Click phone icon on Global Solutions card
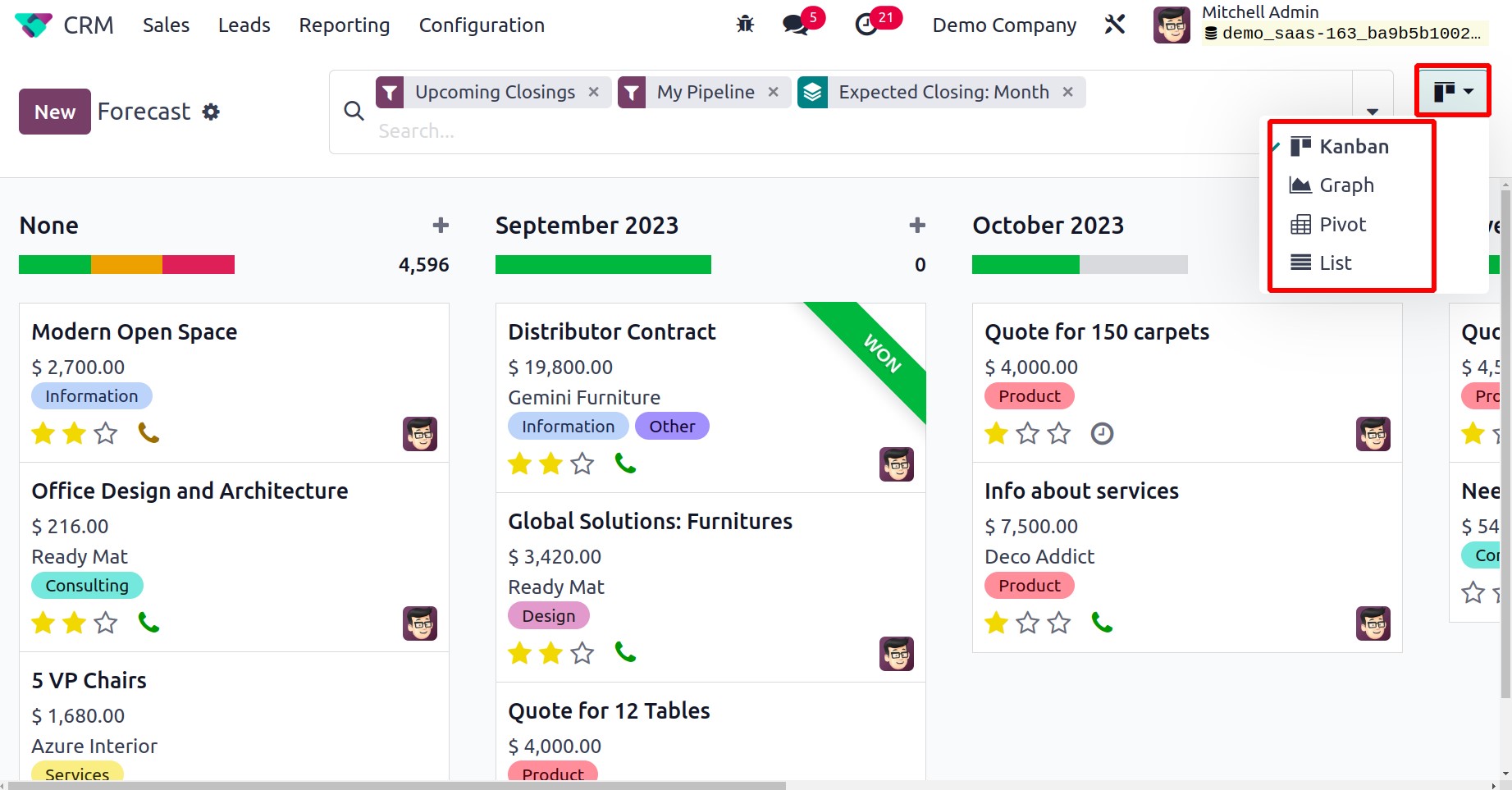This screenshot has height=790, width=1512. point(625,652)
